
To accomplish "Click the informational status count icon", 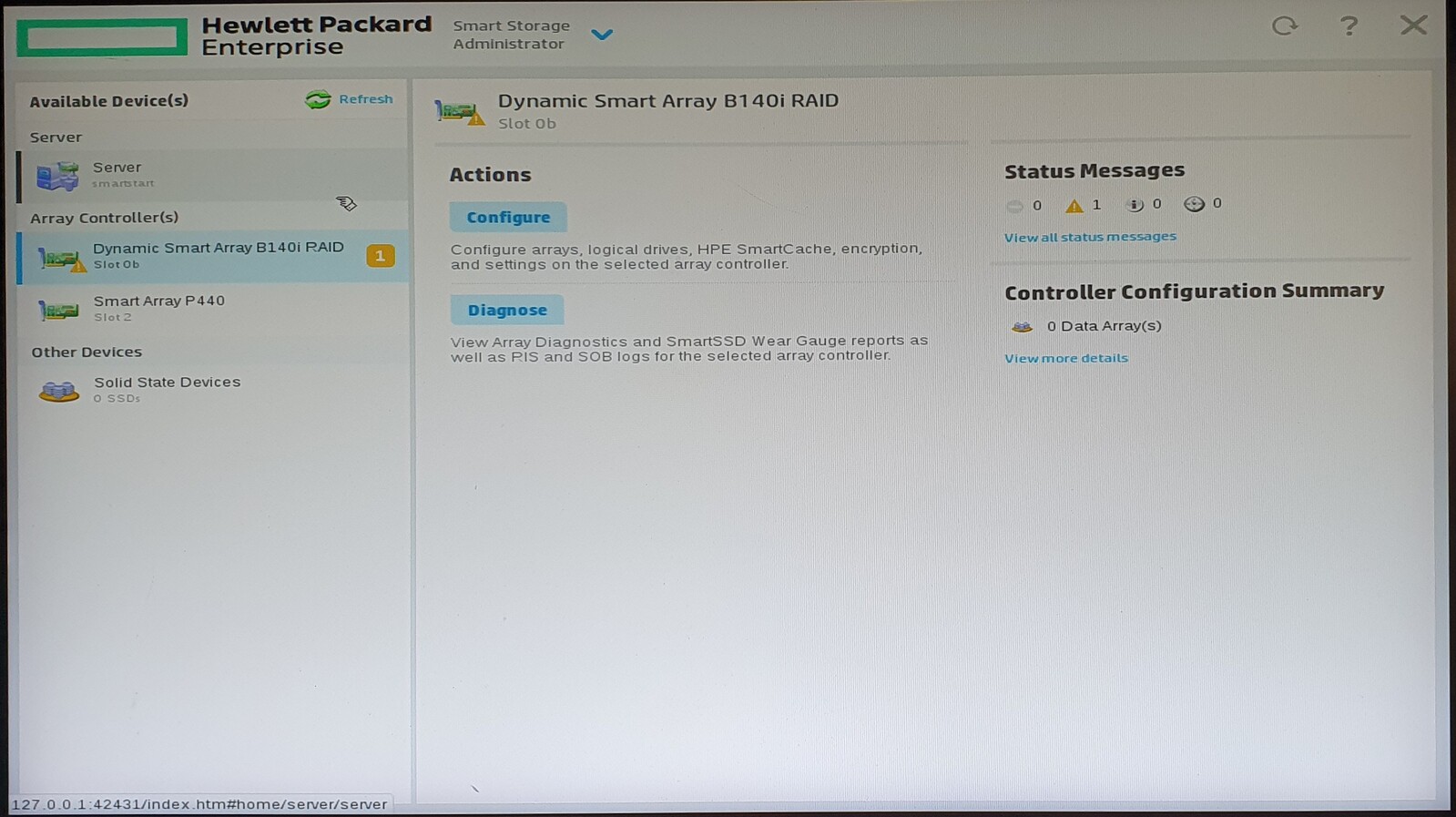I will [1135, 205].
